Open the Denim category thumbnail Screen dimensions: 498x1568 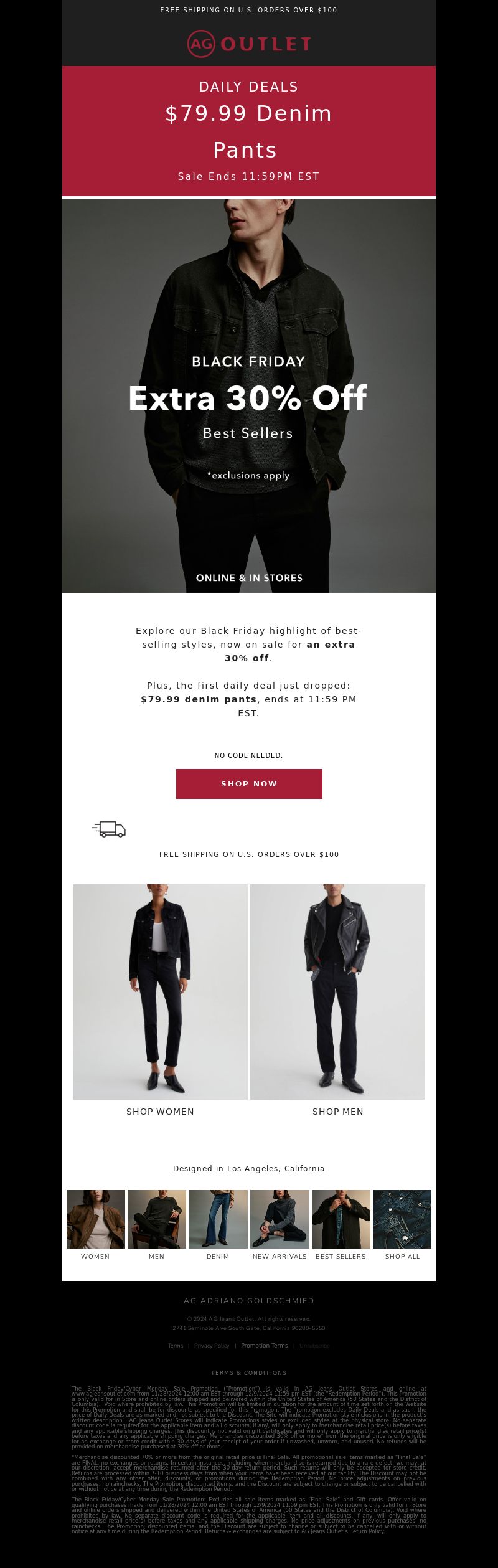coord(218,1219)
